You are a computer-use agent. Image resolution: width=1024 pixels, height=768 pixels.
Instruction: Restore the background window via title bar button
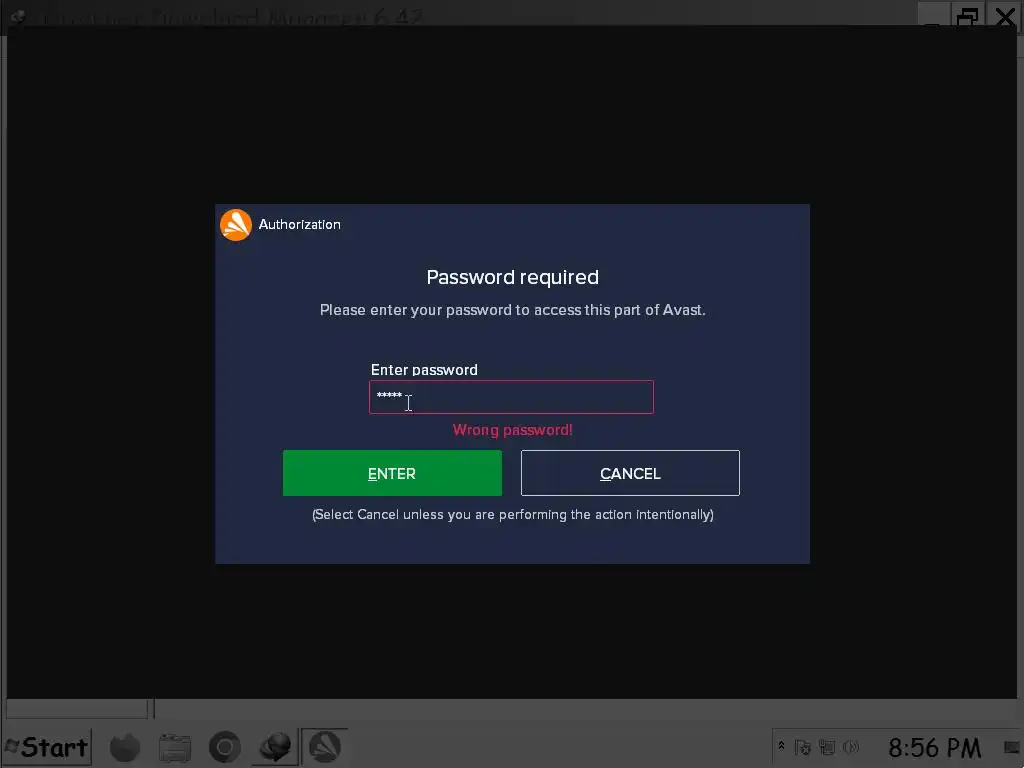coord(967,16)
